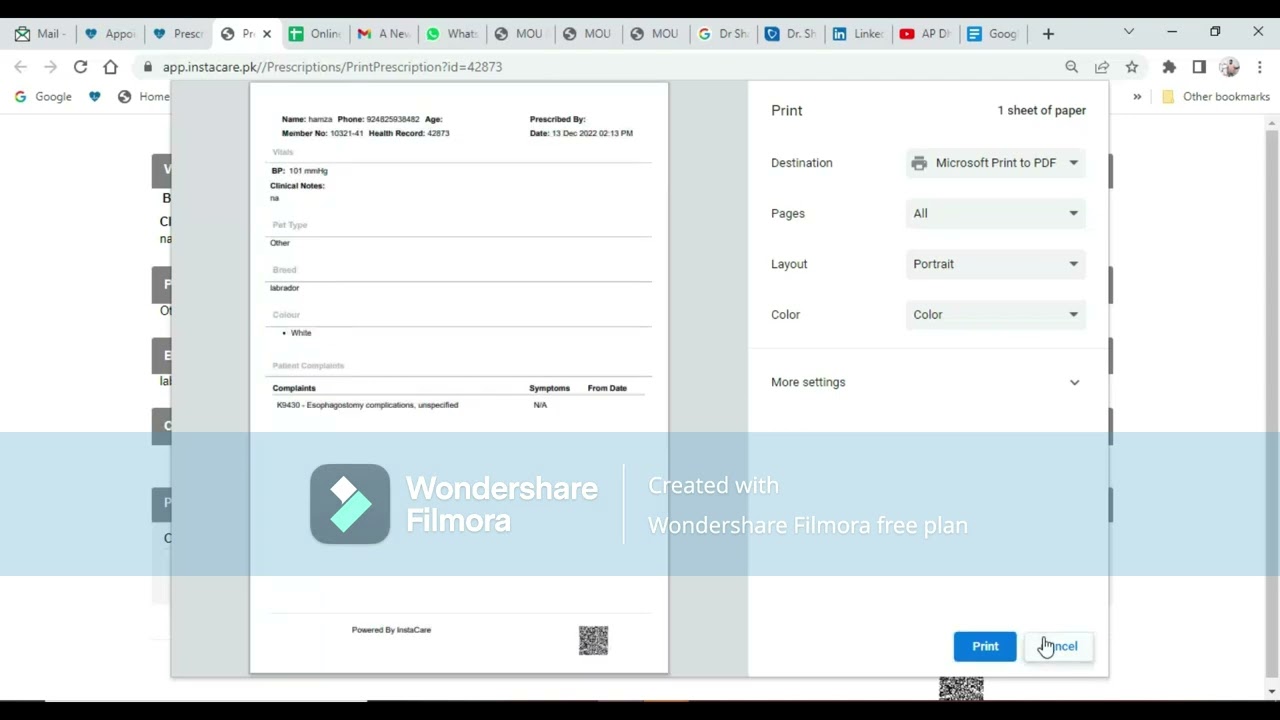Click the Cancel button in print dialog
Viewport: 1280px width, 720px height.
(1058, 646)
